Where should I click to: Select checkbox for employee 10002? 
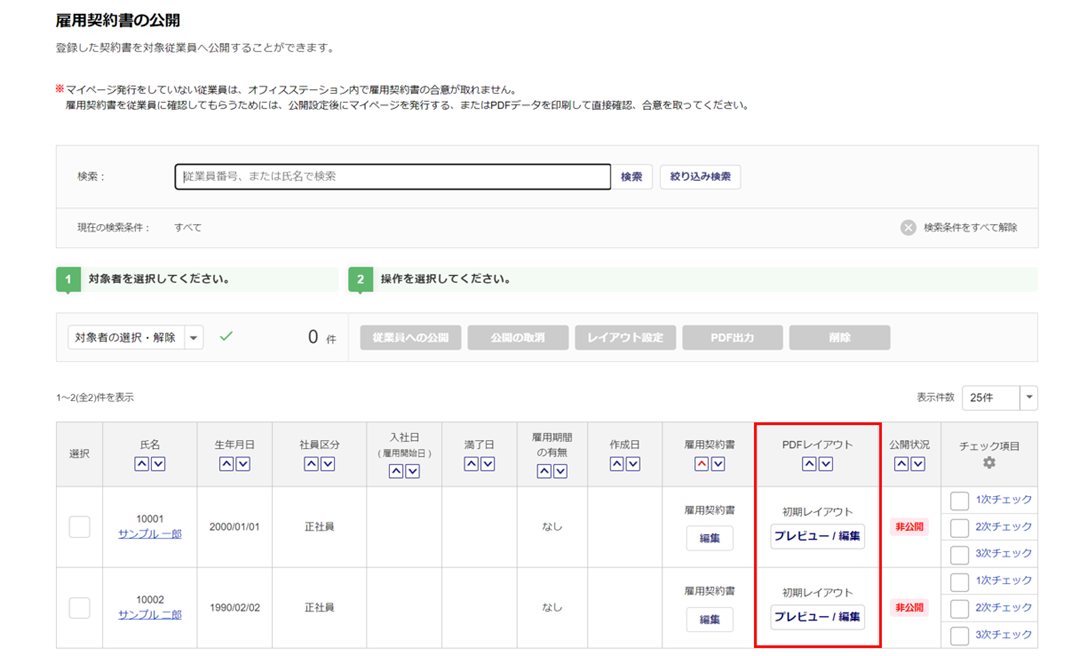coord(79,608)
